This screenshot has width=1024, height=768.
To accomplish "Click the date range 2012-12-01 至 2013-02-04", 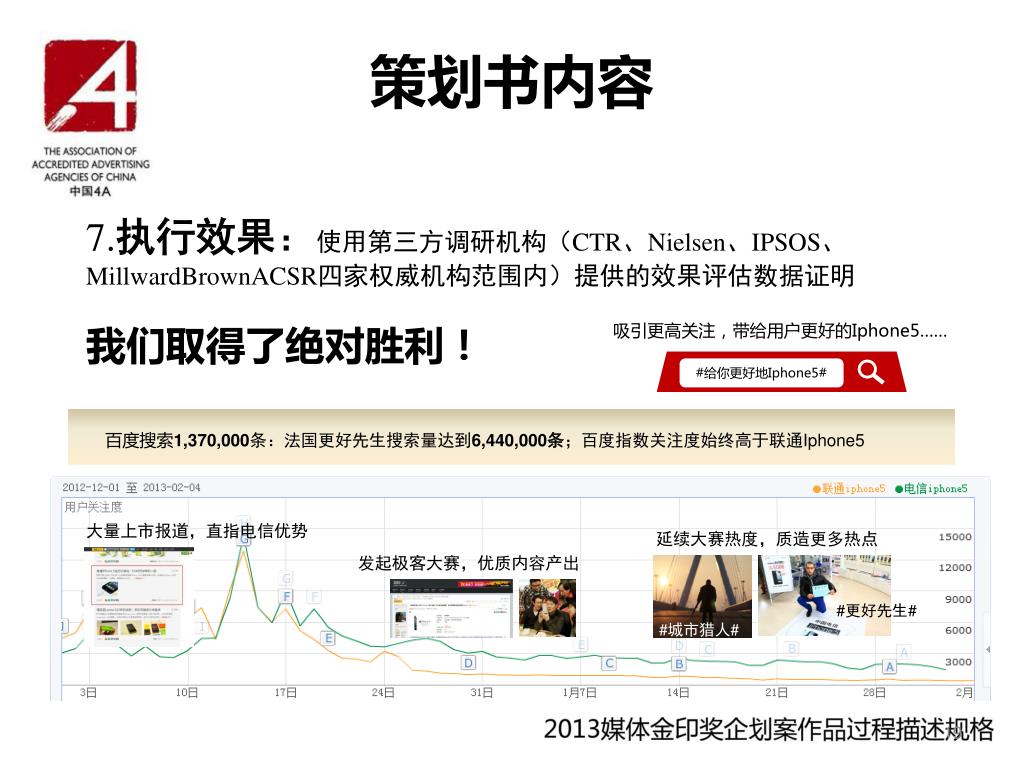I will tap(131, 487).
